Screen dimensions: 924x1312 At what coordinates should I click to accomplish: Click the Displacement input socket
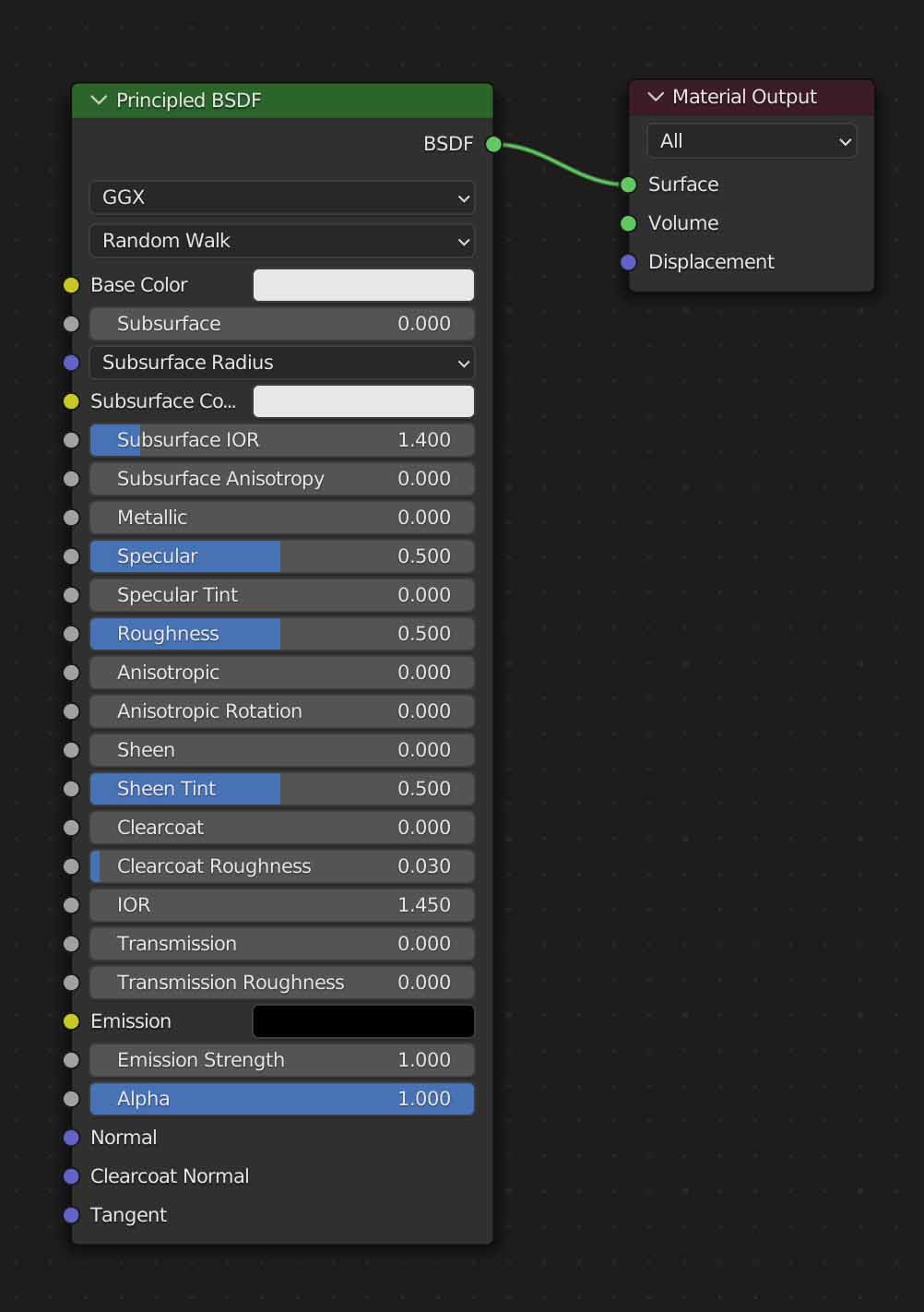(x=629, y=262)
